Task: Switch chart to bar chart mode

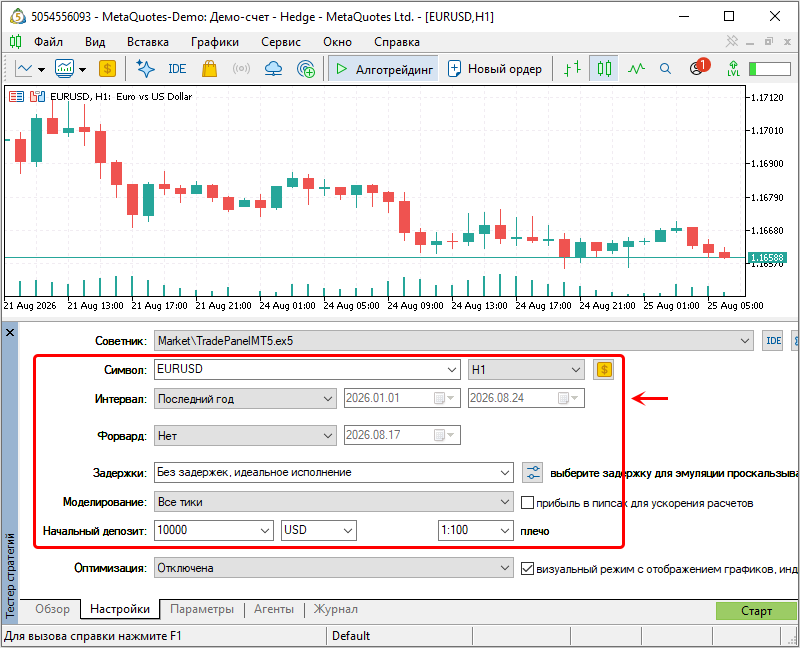Action: (x=572, y=68)
